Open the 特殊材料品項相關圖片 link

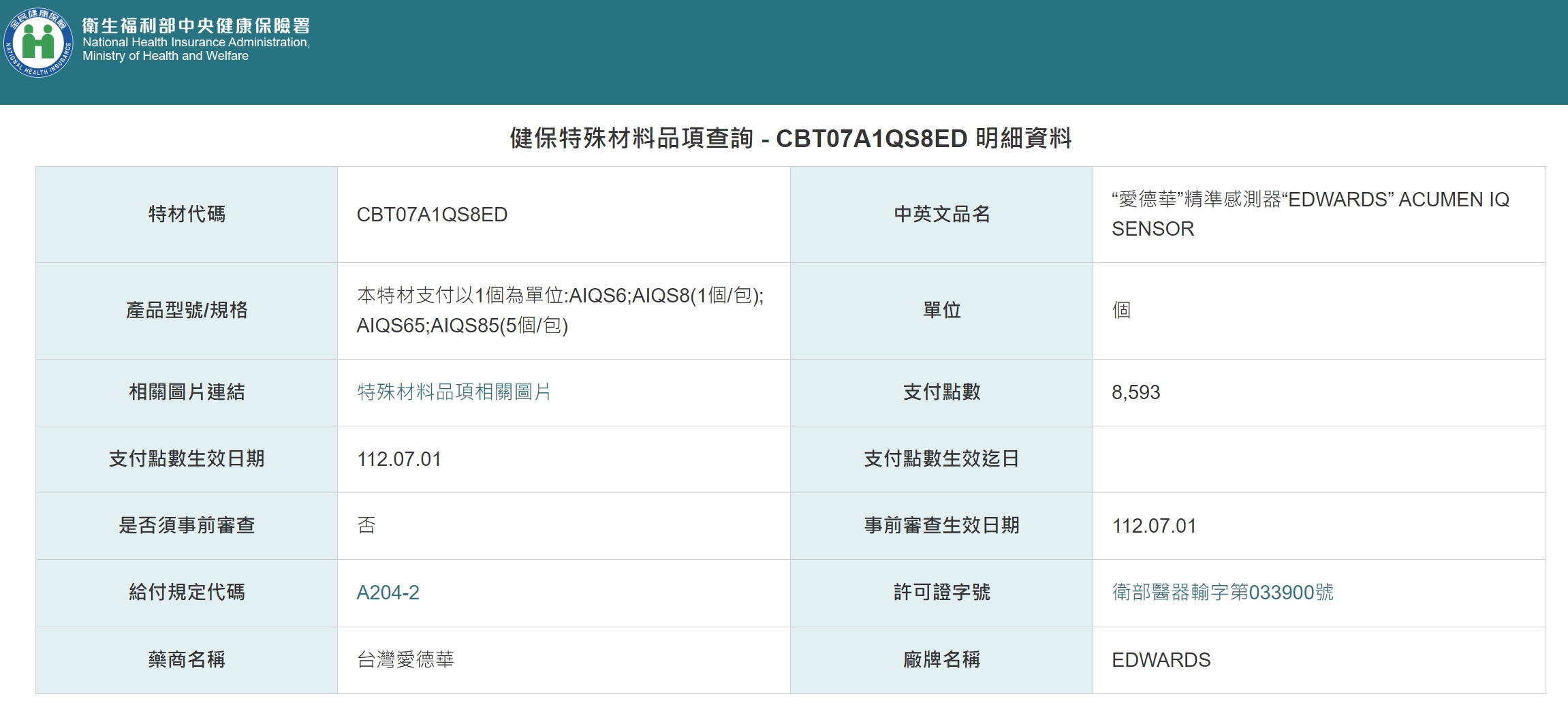coord(454,392)
